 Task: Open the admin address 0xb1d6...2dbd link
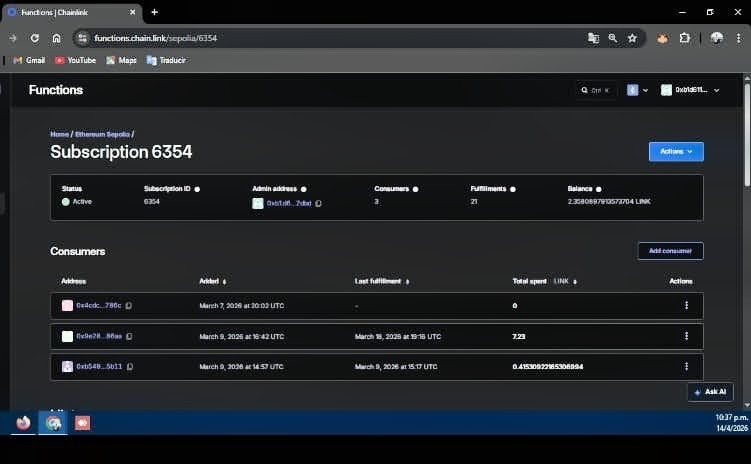(289, 204)
